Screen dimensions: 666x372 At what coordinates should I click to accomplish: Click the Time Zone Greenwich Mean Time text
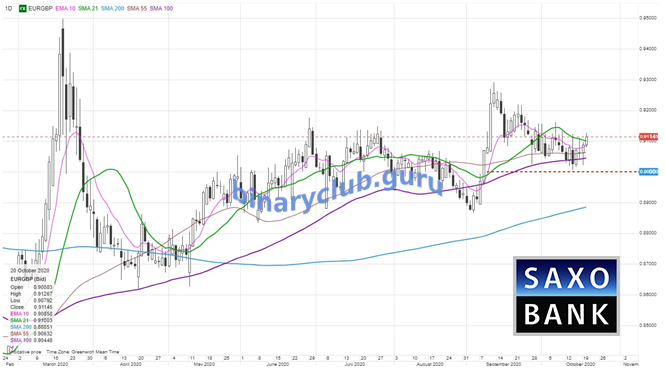tap(83, 352)
